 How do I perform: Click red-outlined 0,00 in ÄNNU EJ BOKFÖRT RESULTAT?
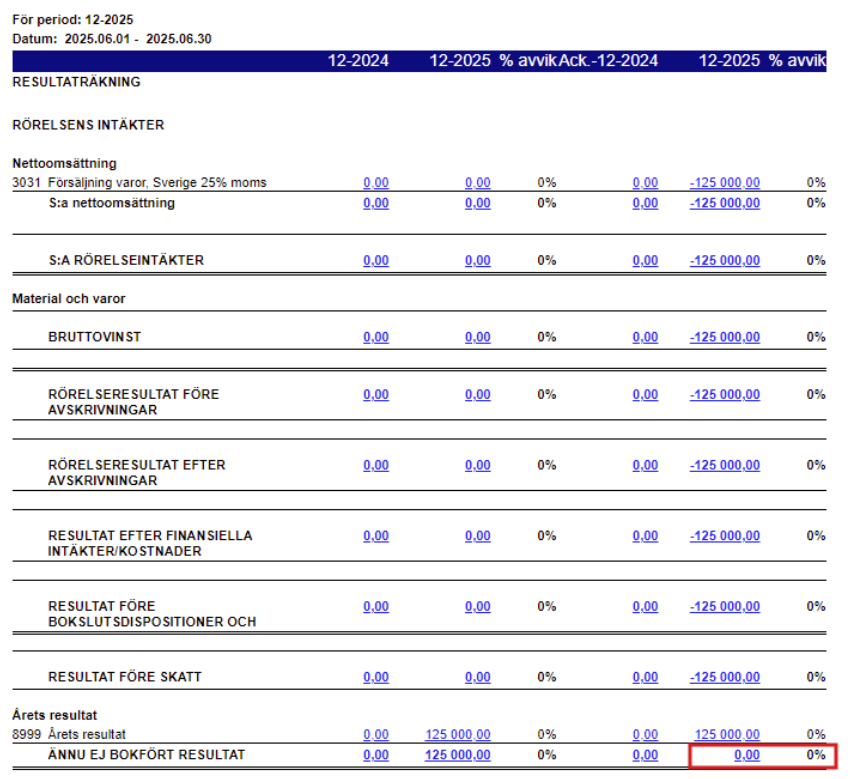pos(746,755)
